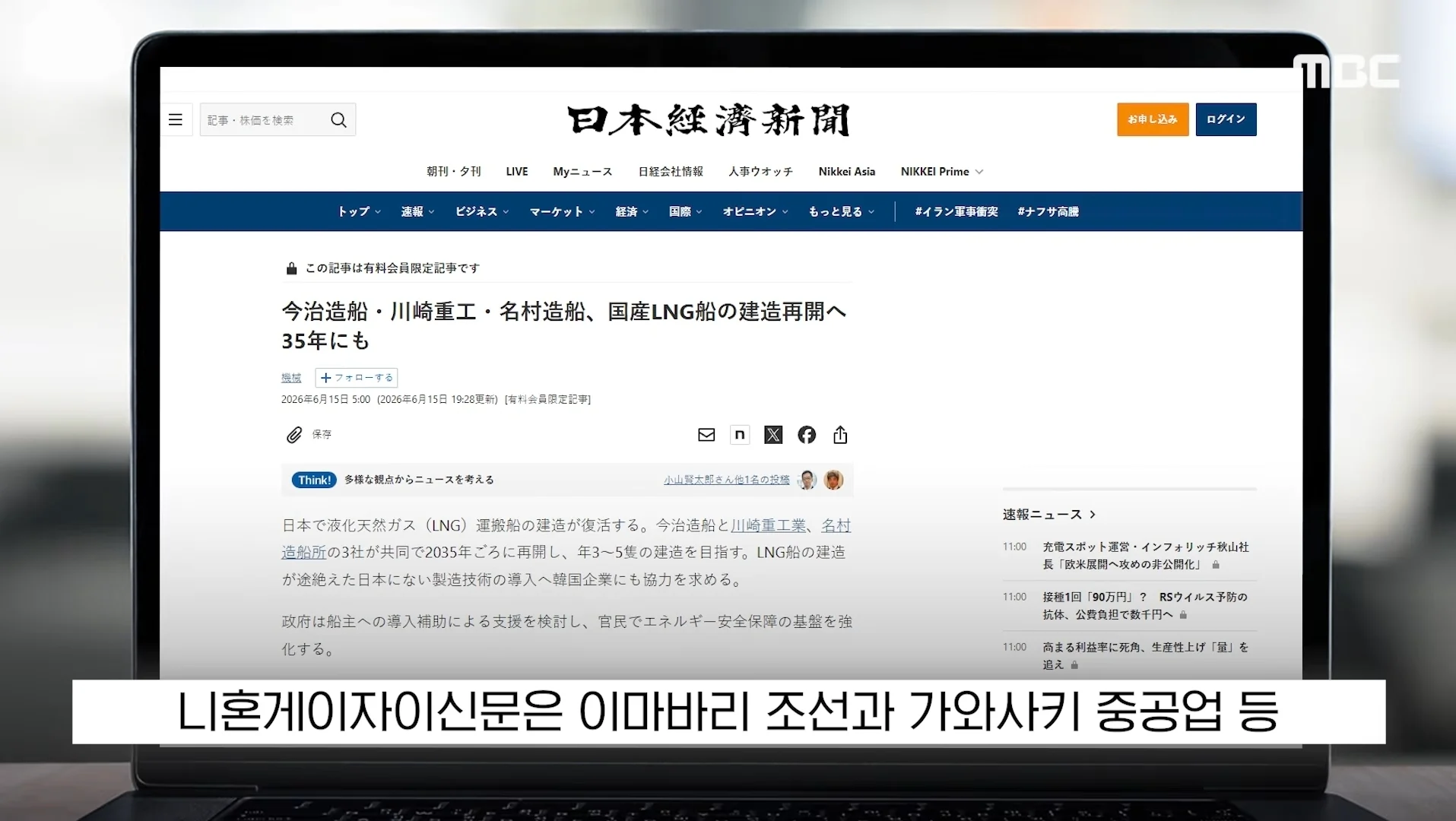The image size is (1456, 821).
Task: Click the search magnifier icon
Action: [339, 120]
